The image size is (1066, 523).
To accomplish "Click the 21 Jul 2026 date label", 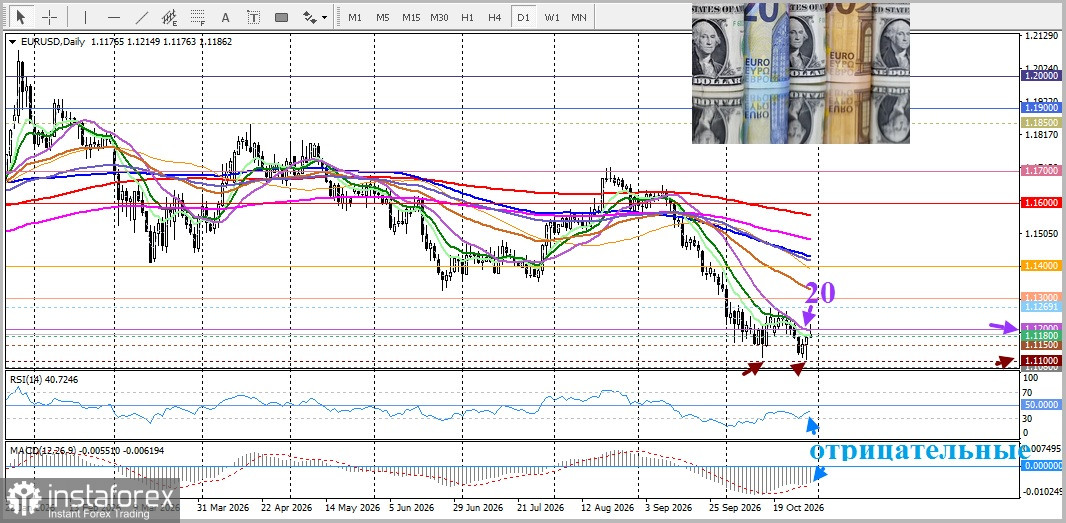I will pyautogui.click(x=542, y=508).
